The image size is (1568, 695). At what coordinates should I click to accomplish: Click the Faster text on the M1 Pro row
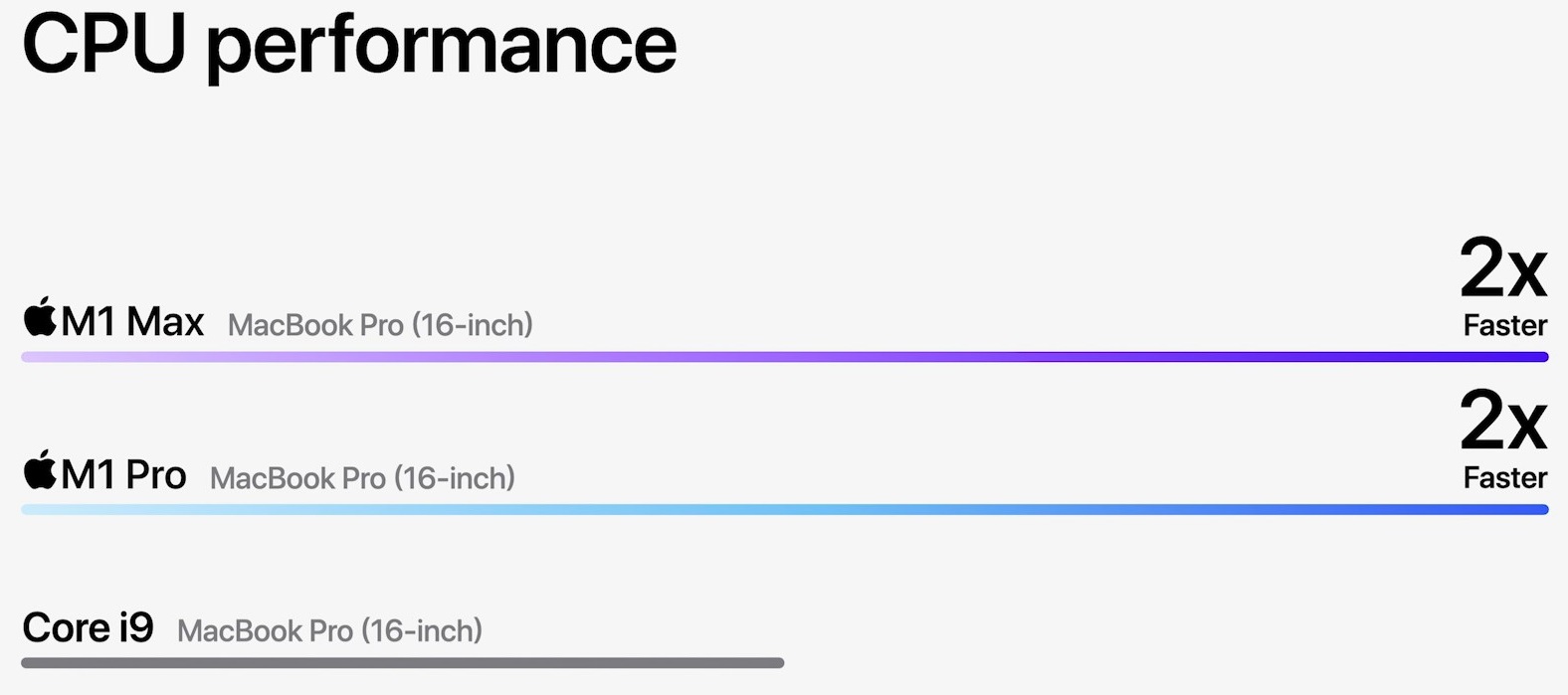tap(1505, 478)
